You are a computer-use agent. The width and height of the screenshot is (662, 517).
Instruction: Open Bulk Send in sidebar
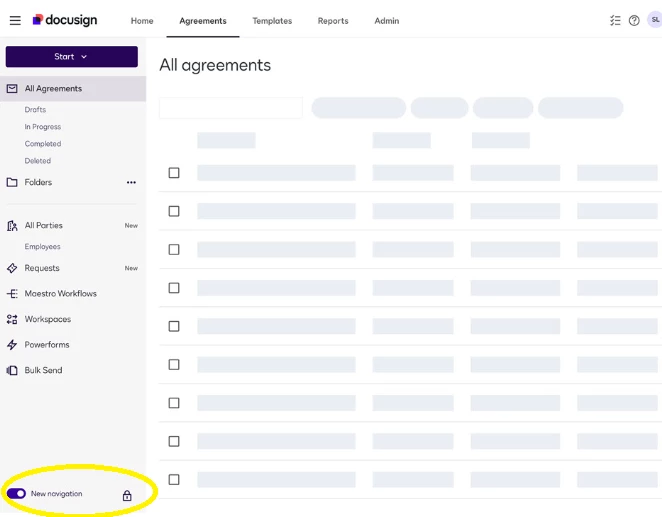[43, 371]
